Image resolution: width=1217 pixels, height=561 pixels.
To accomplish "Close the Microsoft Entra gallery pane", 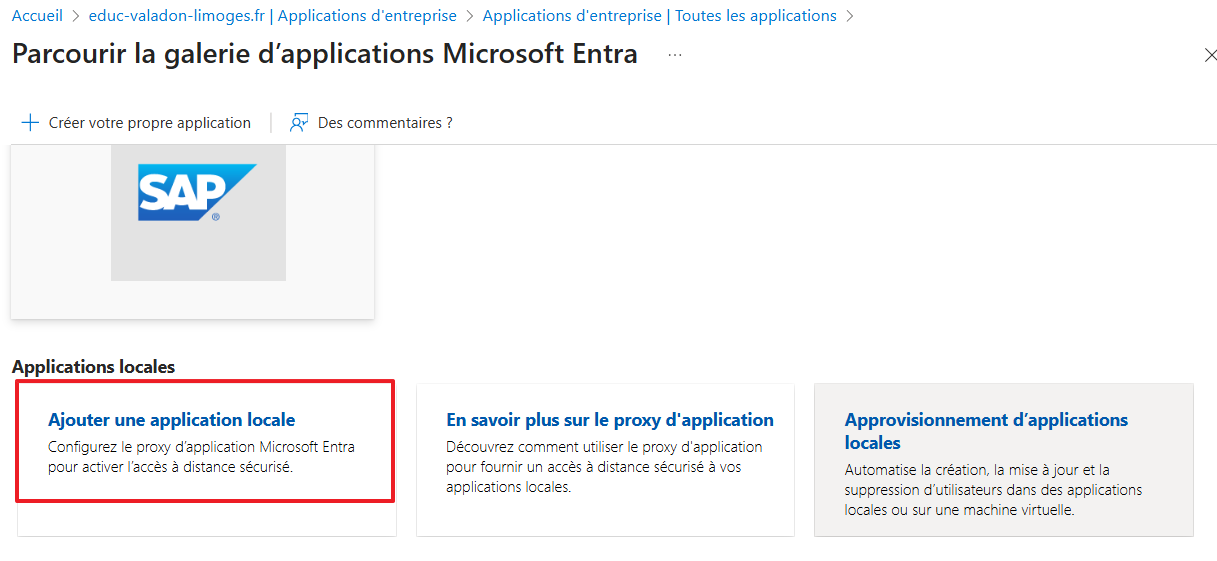I will [1210, 55].
